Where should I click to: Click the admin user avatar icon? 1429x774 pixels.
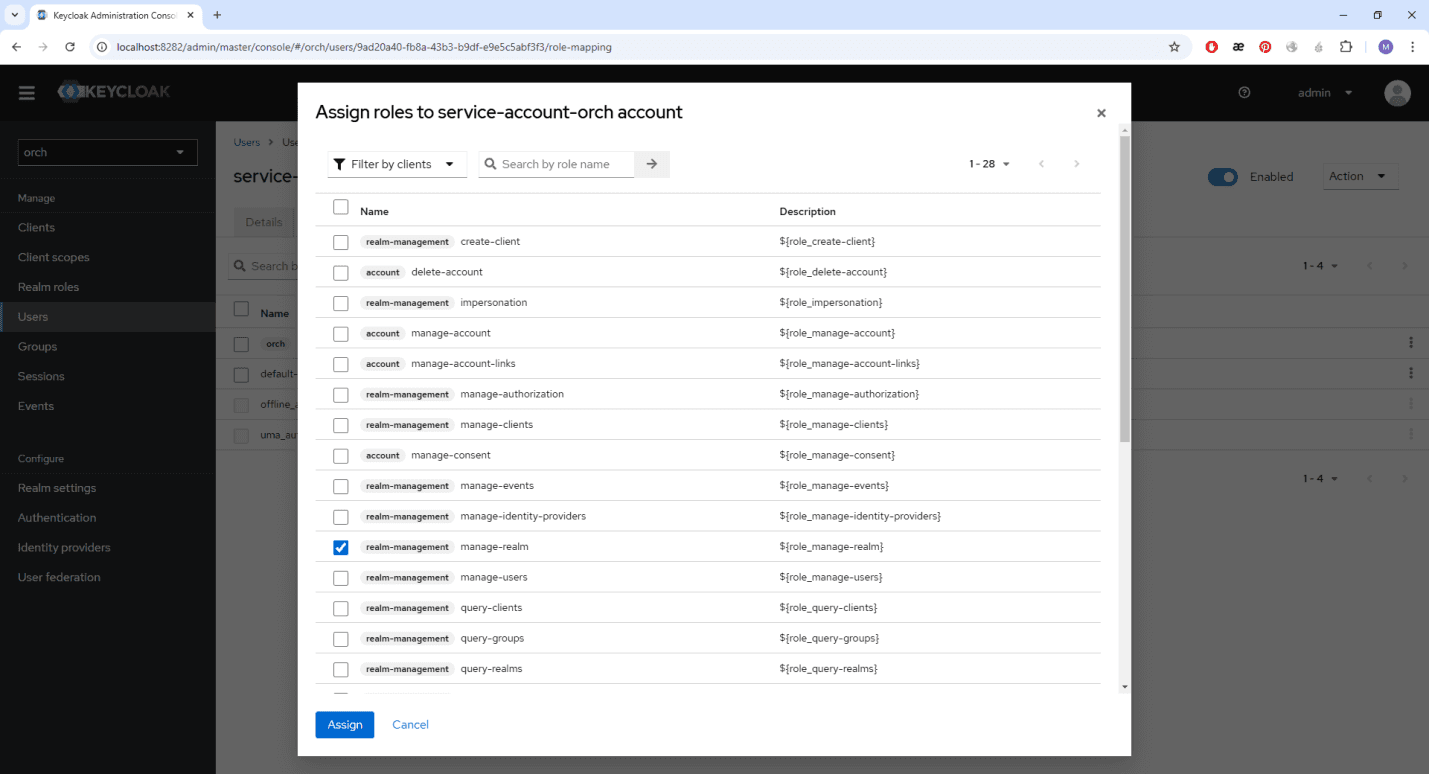point(1397,93)
